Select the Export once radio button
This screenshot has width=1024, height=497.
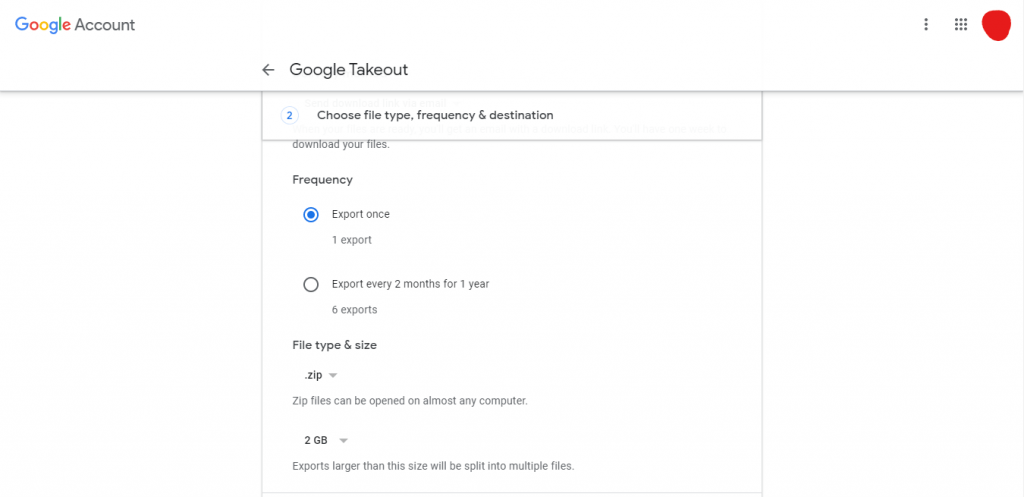click(x=311, y=214)
